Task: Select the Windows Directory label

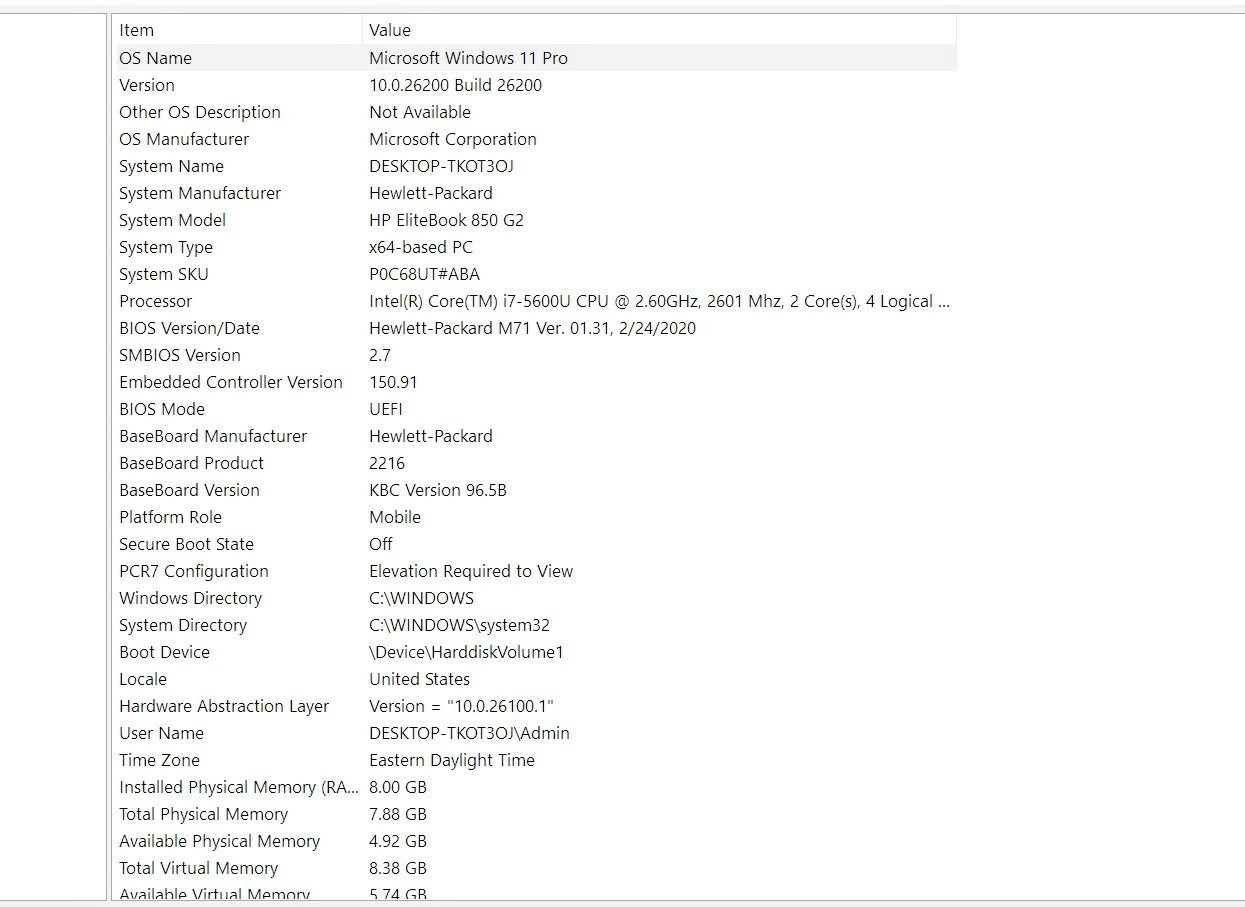Action: click(x=190, y=598)
